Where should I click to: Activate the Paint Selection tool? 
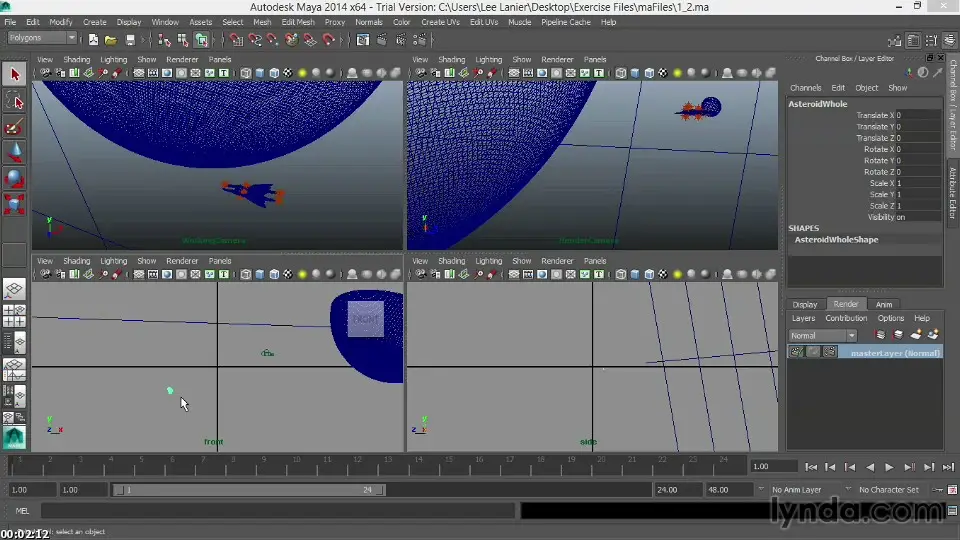coord(15,127)
